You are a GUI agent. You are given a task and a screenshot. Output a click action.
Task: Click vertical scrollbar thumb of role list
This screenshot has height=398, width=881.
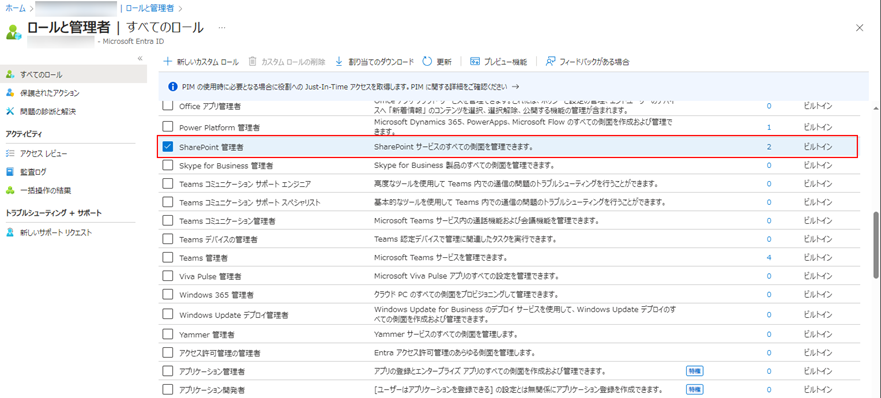(x=877, y=245)
